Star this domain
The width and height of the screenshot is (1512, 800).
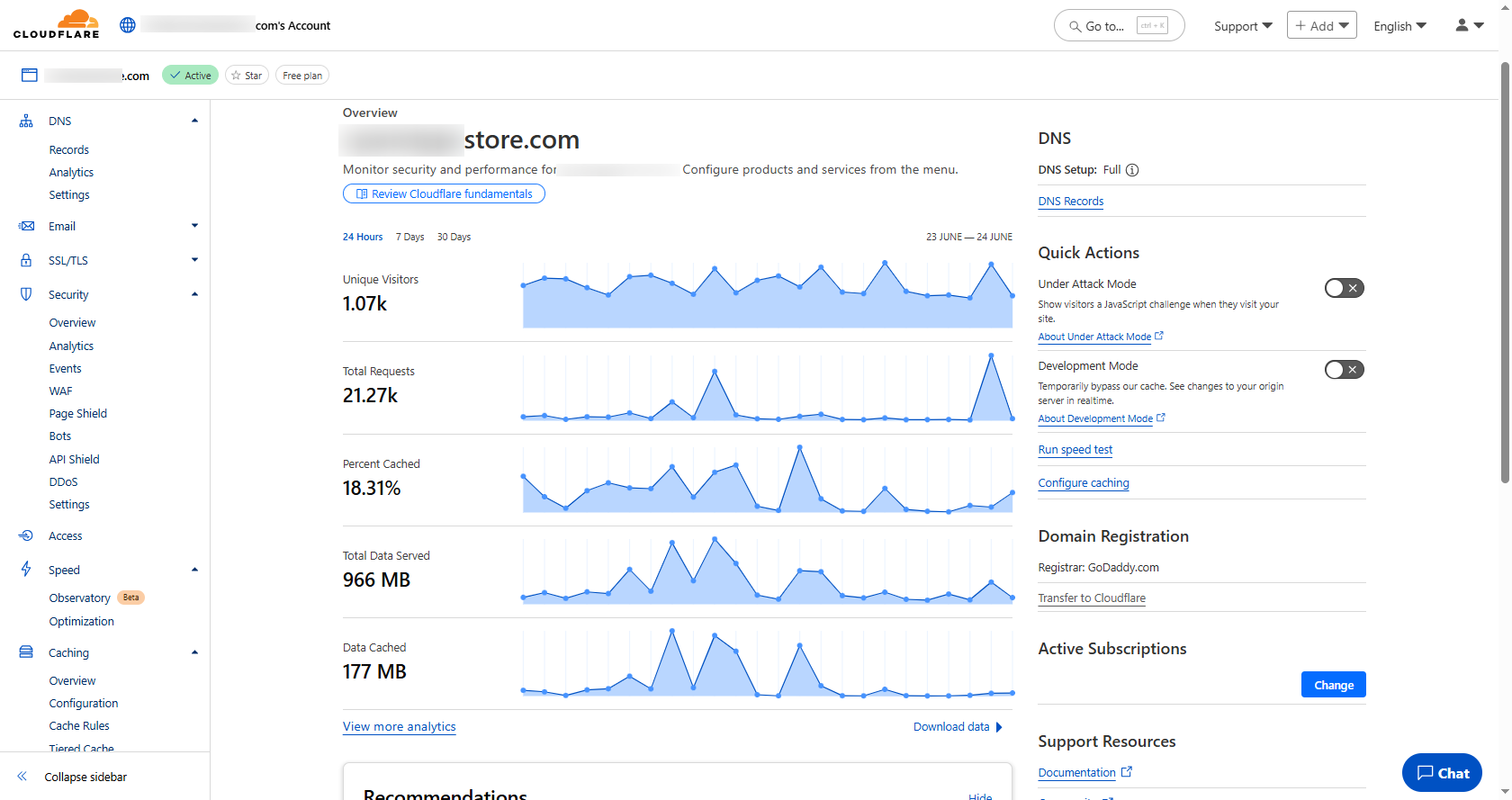(247, 76)
